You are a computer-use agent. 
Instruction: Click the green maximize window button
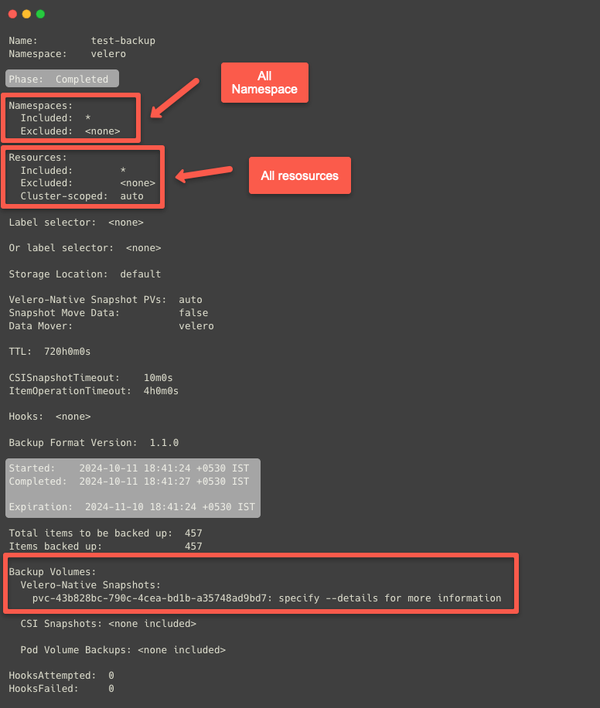point(40,15)
